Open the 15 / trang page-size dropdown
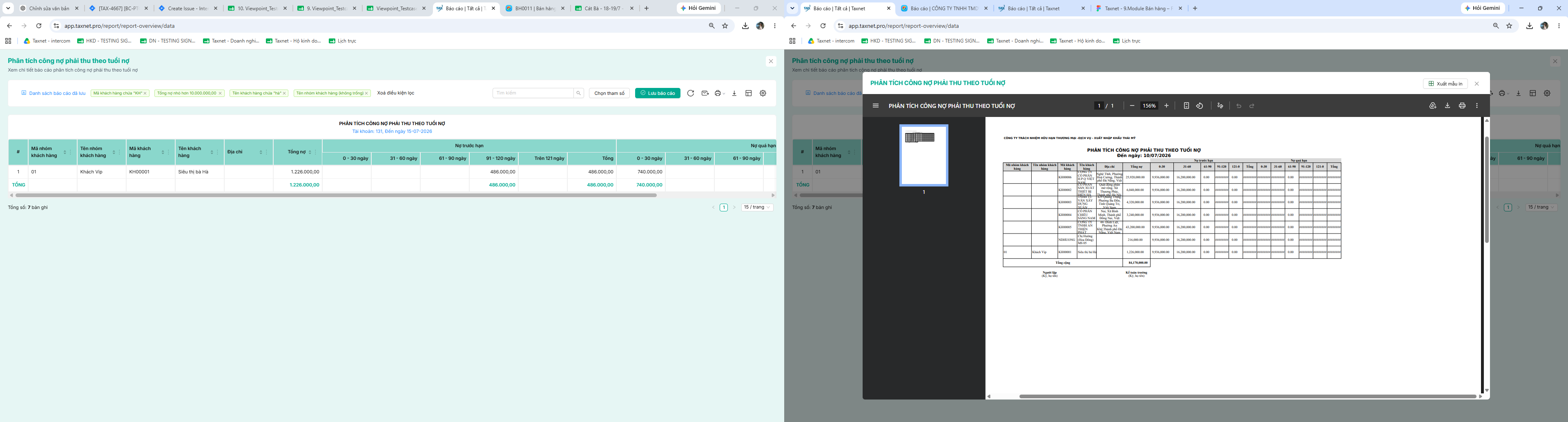The width and height of the screenshot is (1568, 422). tap(757, 207)
